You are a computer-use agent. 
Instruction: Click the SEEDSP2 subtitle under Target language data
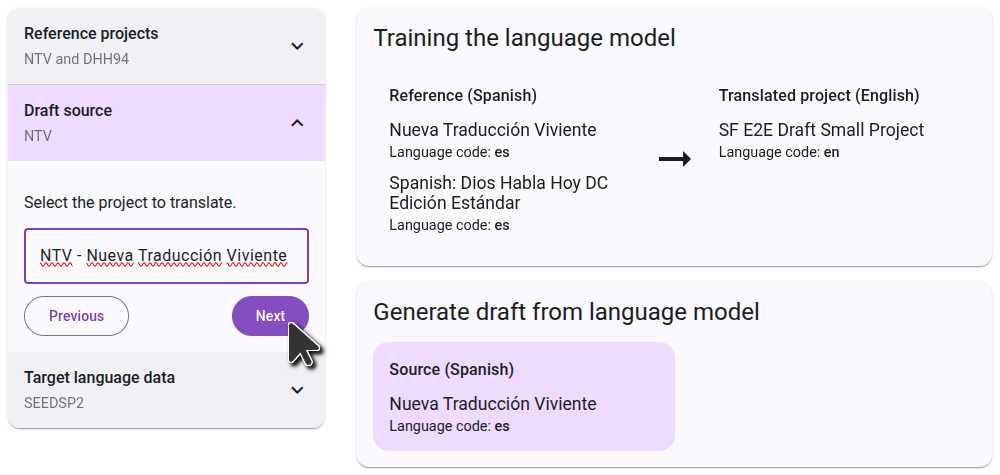coord(51,403)
